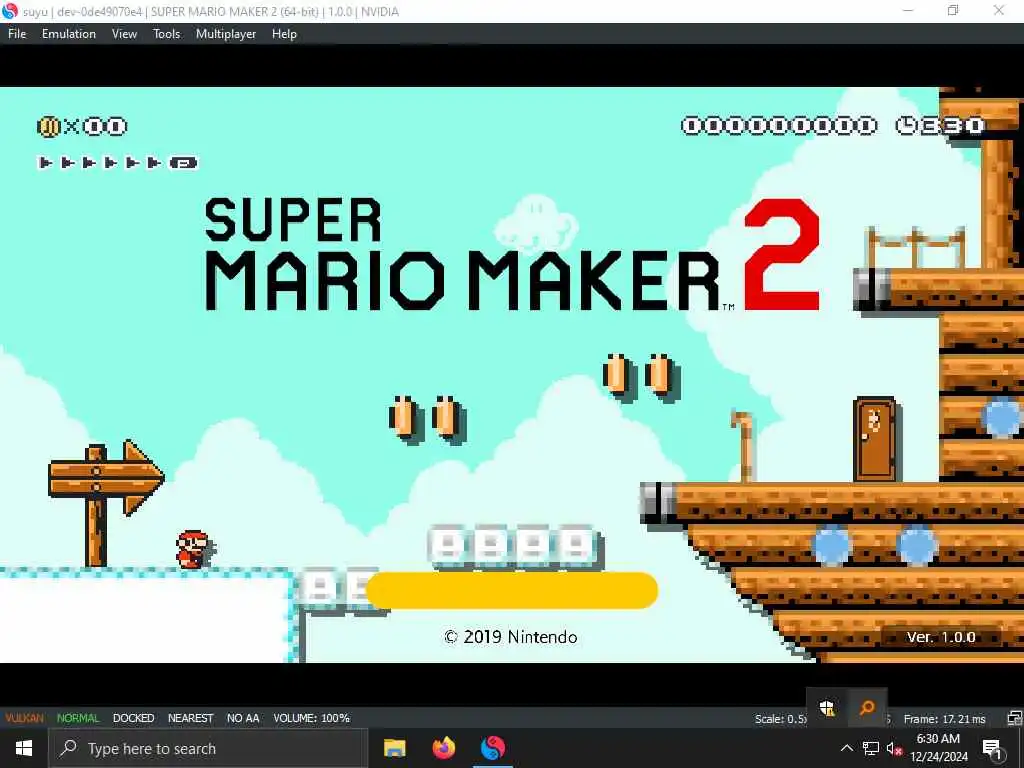Viewport: 1024px width, 768px height.
Task: Open the Windows Start menu
Action: pyautogui.click(x=24, y=748)
